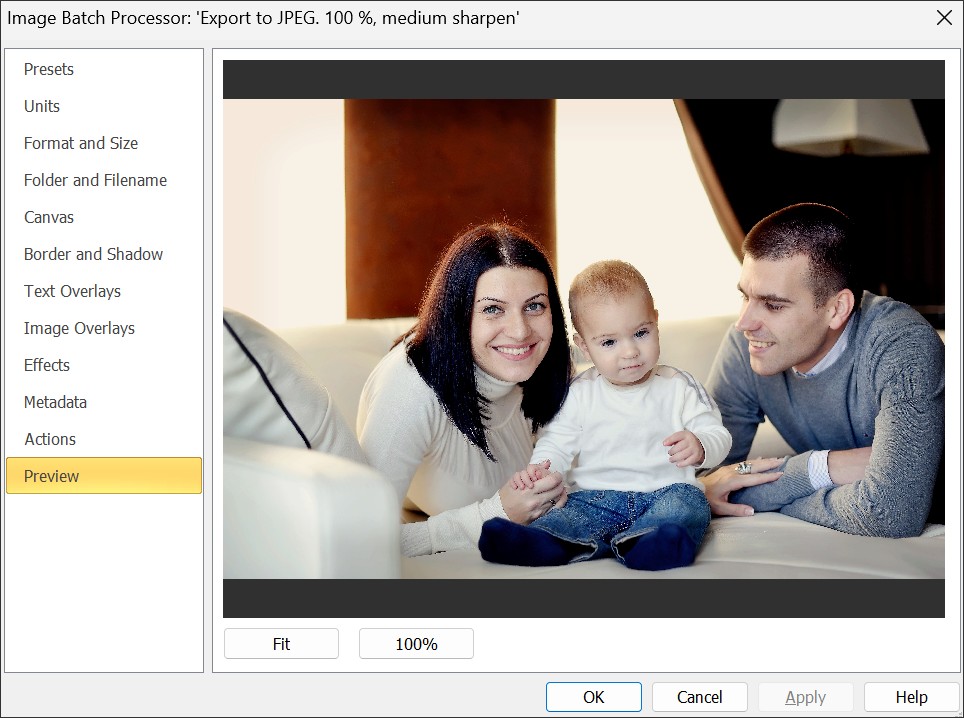
Task: Click the family photo preview image
Action: coord(583,339)
